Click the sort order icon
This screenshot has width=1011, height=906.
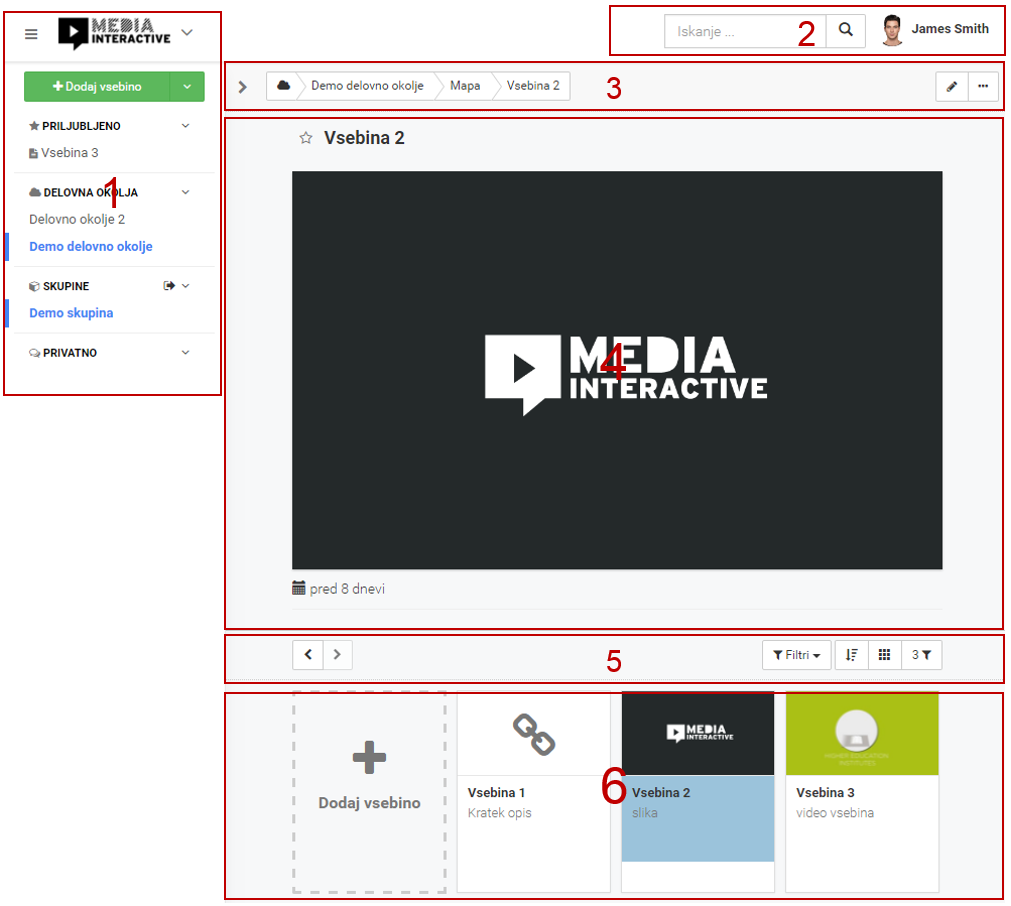pyautogui.click(x=852, y=655)
